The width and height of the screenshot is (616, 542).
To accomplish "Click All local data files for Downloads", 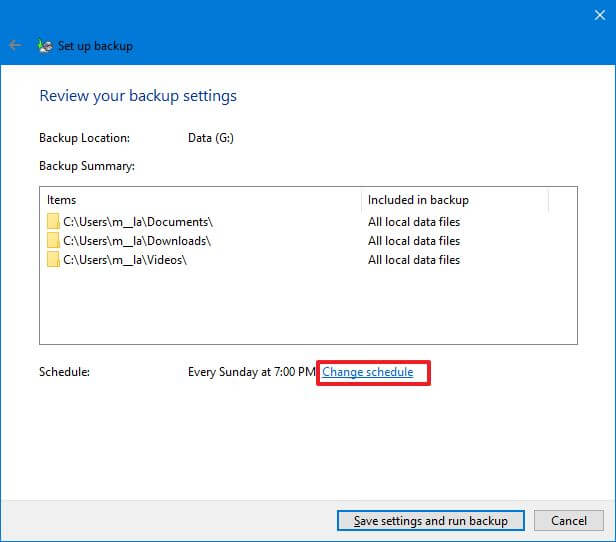I will tap(414, 240).
